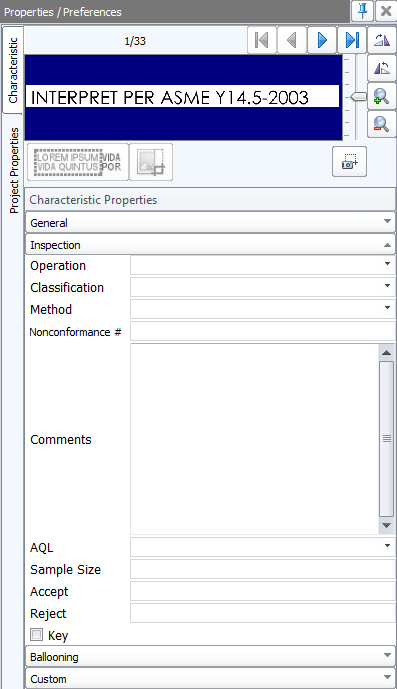Click the 1/33 counter text
The image size is (397, 689).
pos(135,41)
